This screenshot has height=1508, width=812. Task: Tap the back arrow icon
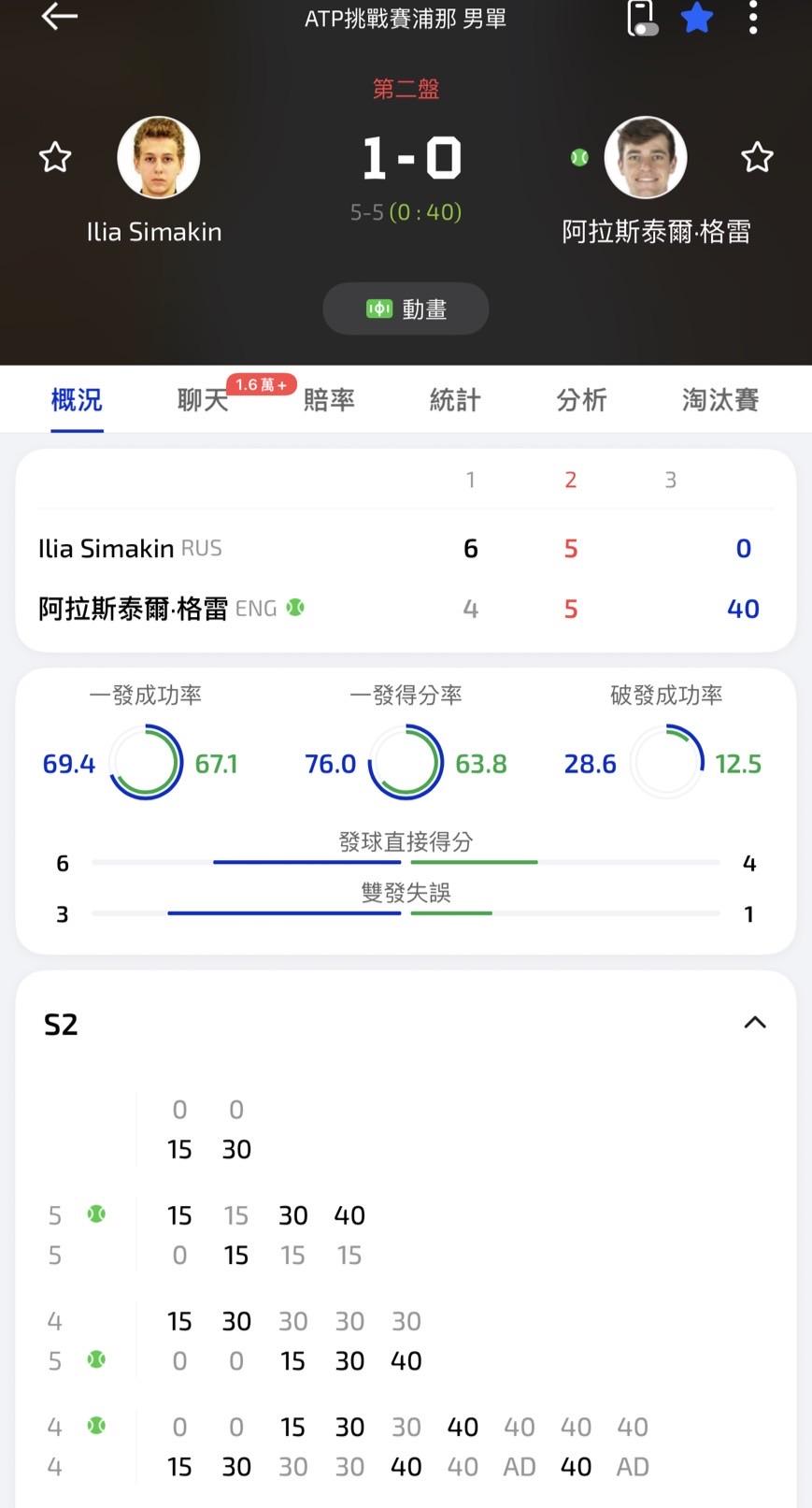(59, 17)
